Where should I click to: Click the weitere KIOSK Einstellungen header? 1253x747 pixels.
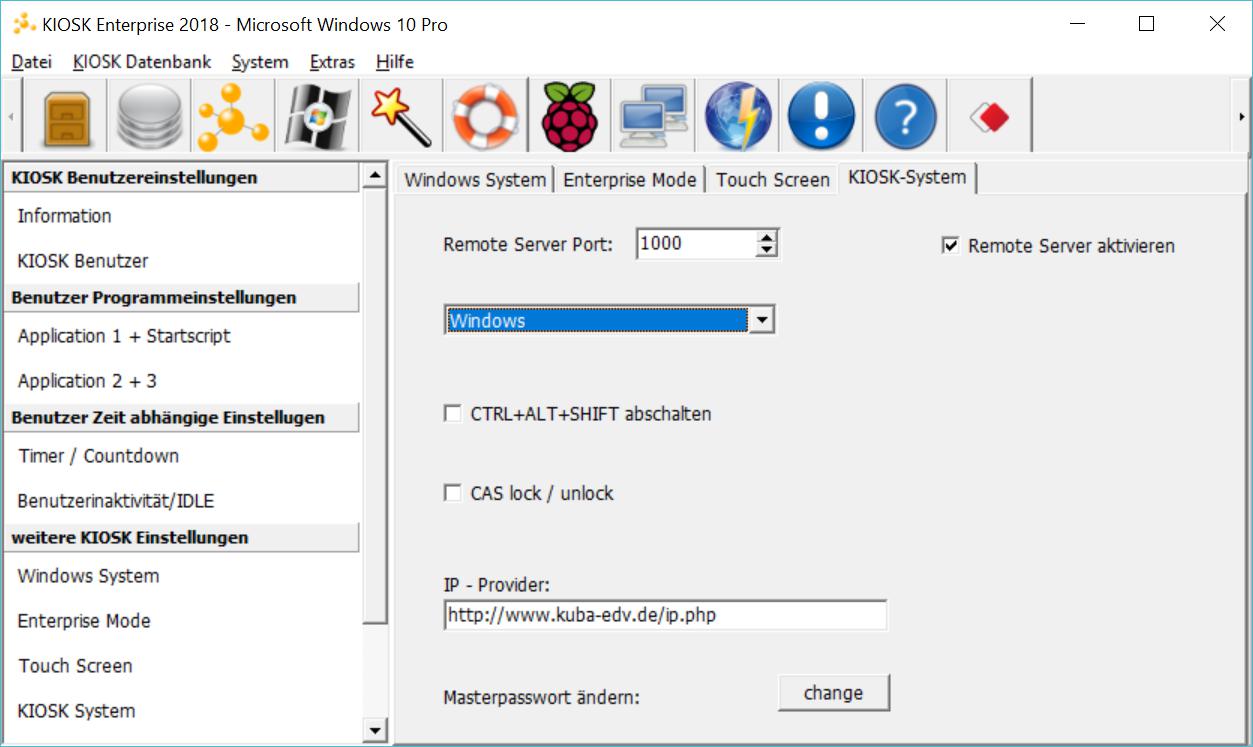[182, 538]
